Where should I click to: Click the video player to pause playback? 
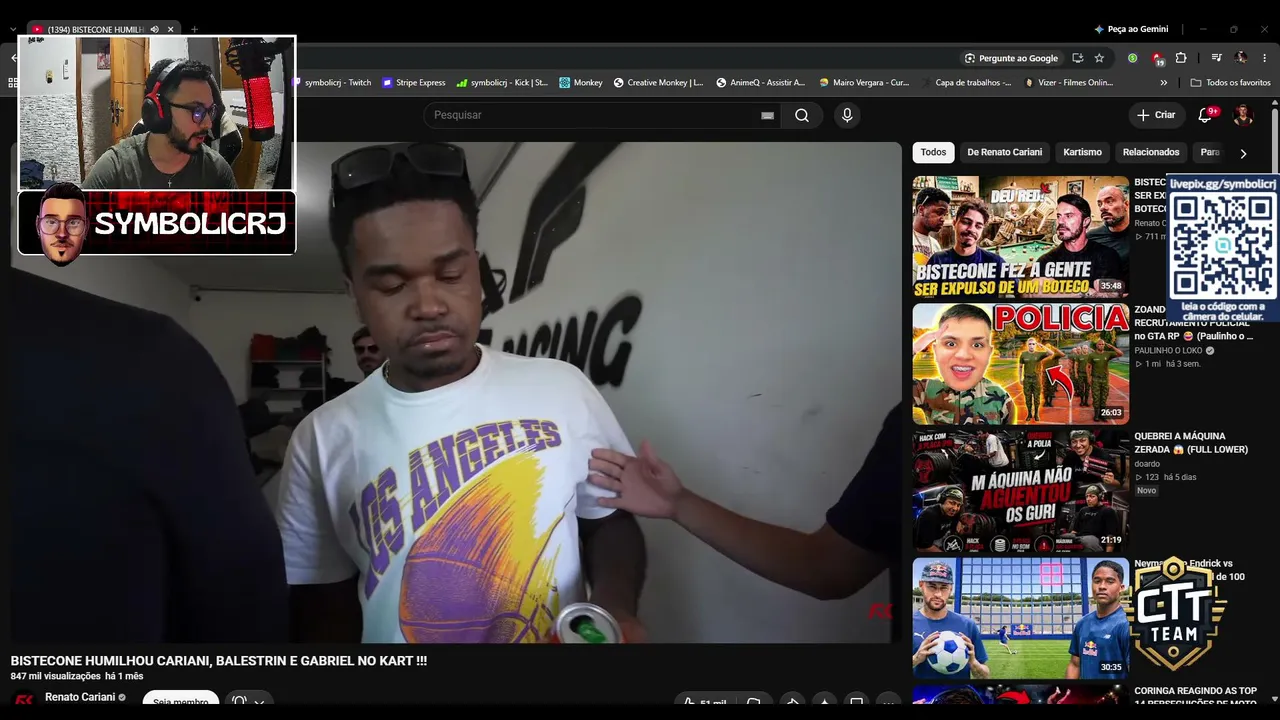[456, 392]
